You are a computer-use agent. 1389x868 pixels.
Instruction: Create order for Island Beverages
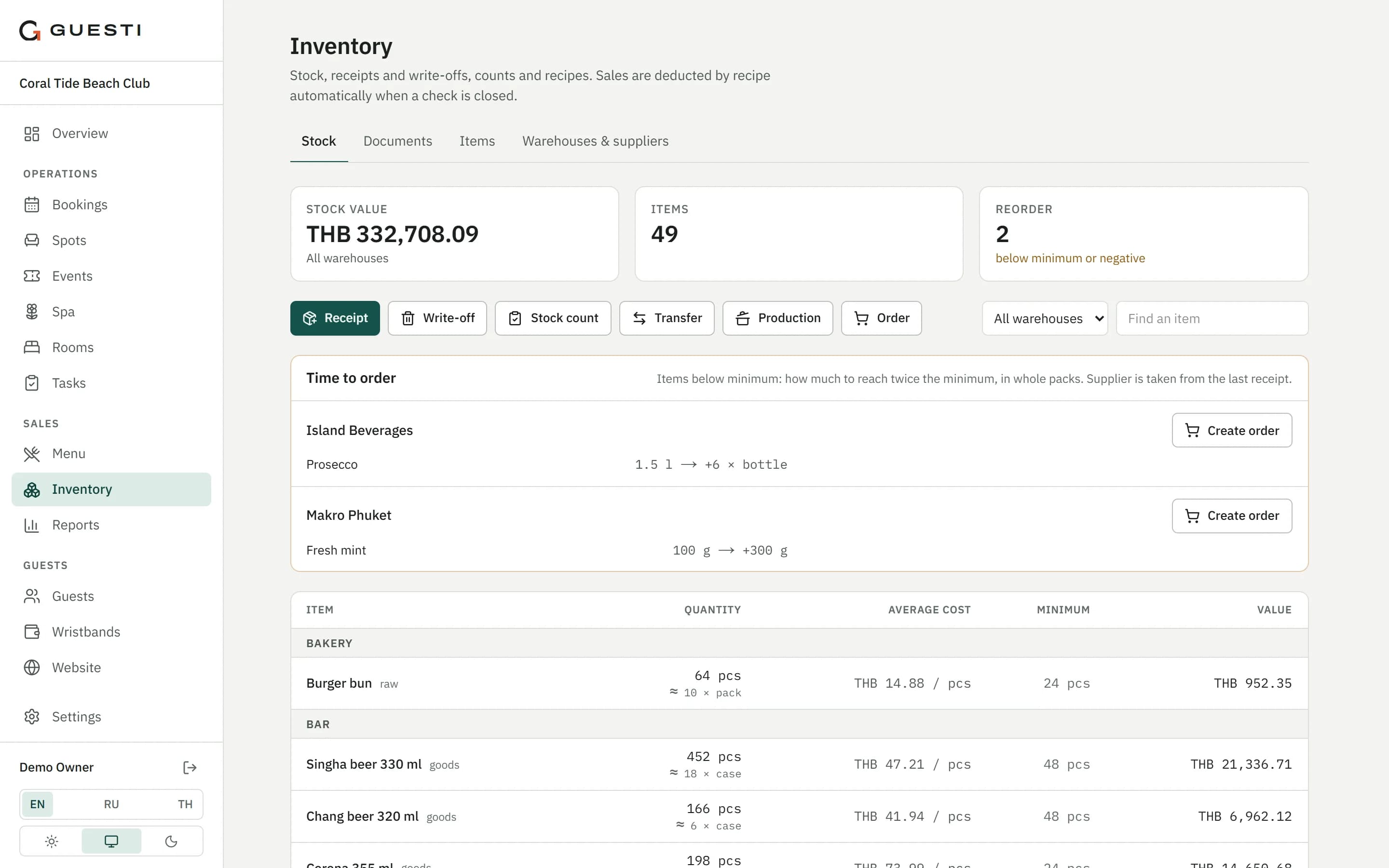pos(1232,431)
